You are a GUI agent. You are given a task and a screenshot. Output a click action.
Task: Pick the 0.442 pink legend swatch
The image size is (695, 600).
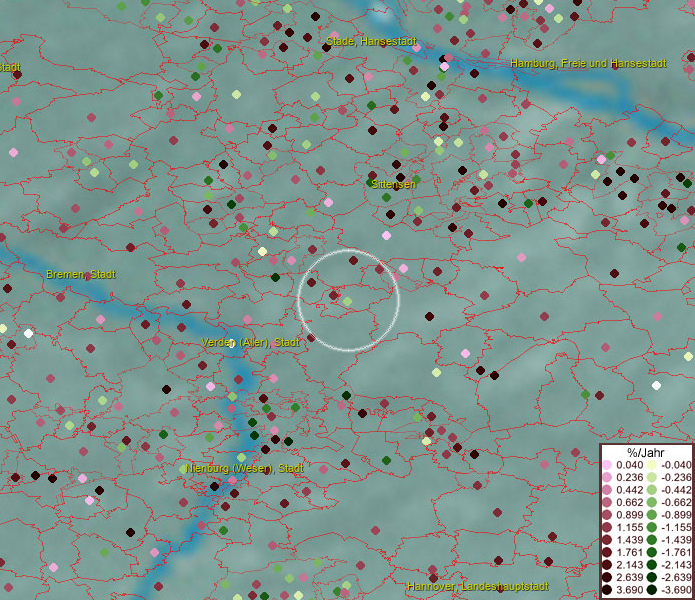607,490
